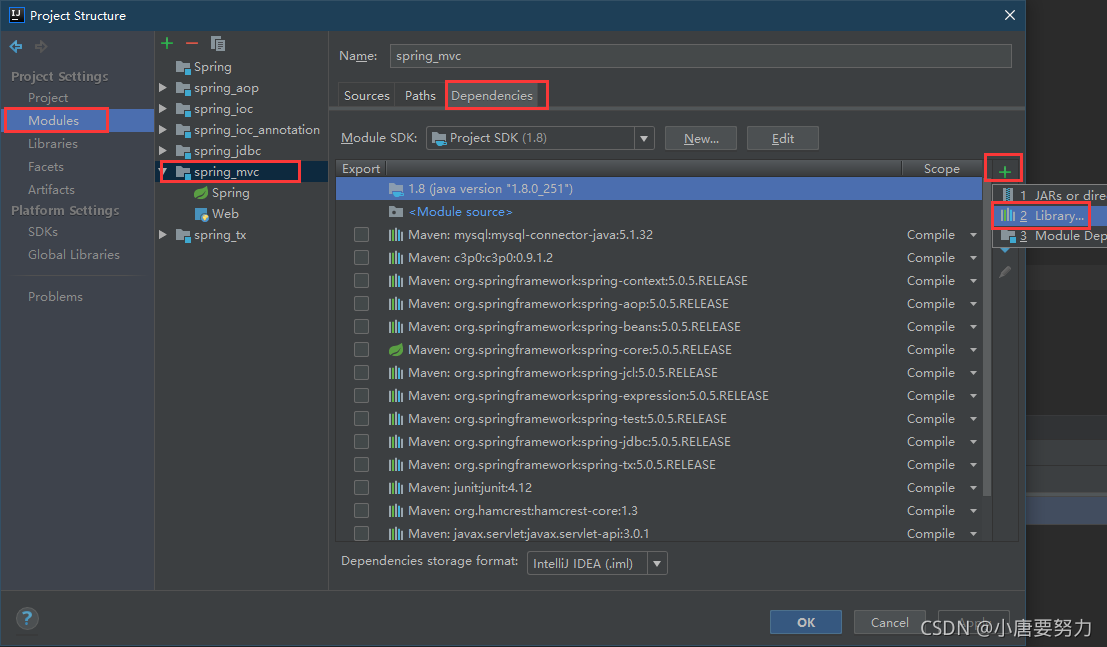1107x647 pixels.
Task: Click the edit pencil icon beside the dependencies
Action: pos(1005,272)
